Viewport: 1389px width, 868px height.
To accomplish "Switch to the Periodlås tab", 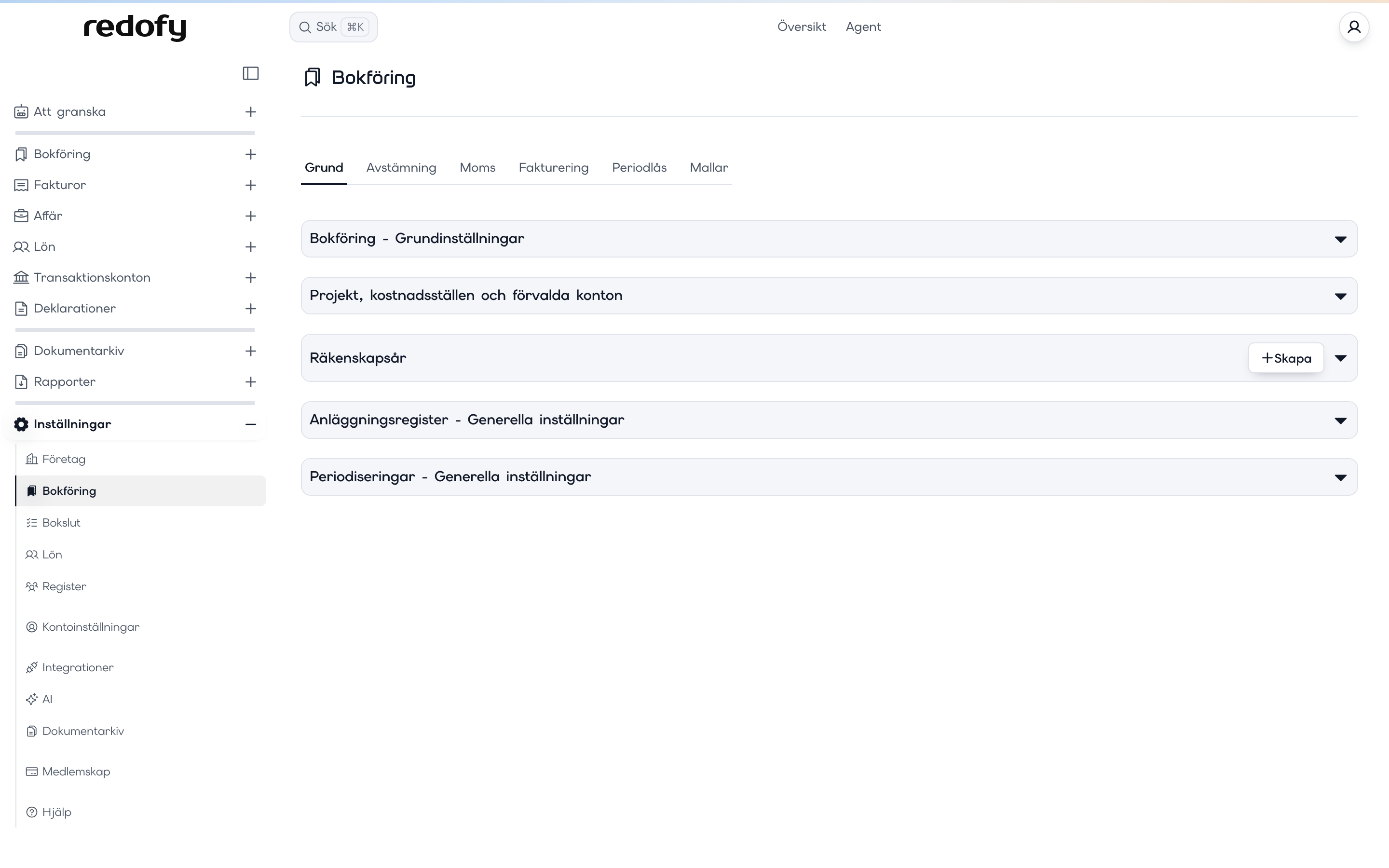I will point(639,168).
